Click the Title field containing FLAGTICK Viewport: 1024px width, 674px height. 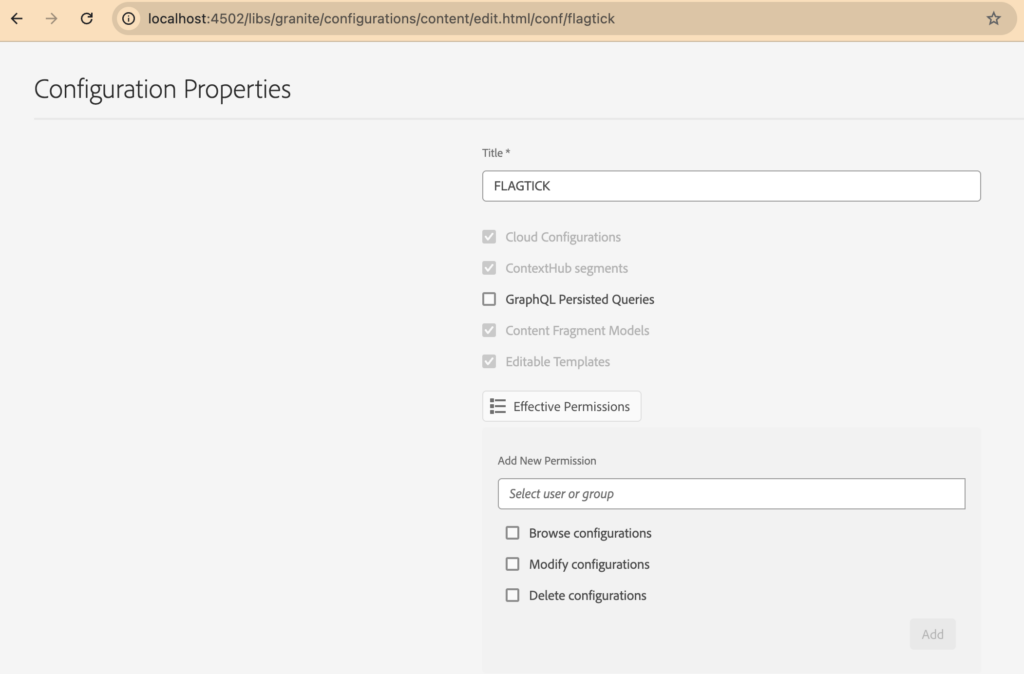tap(730, 186)
